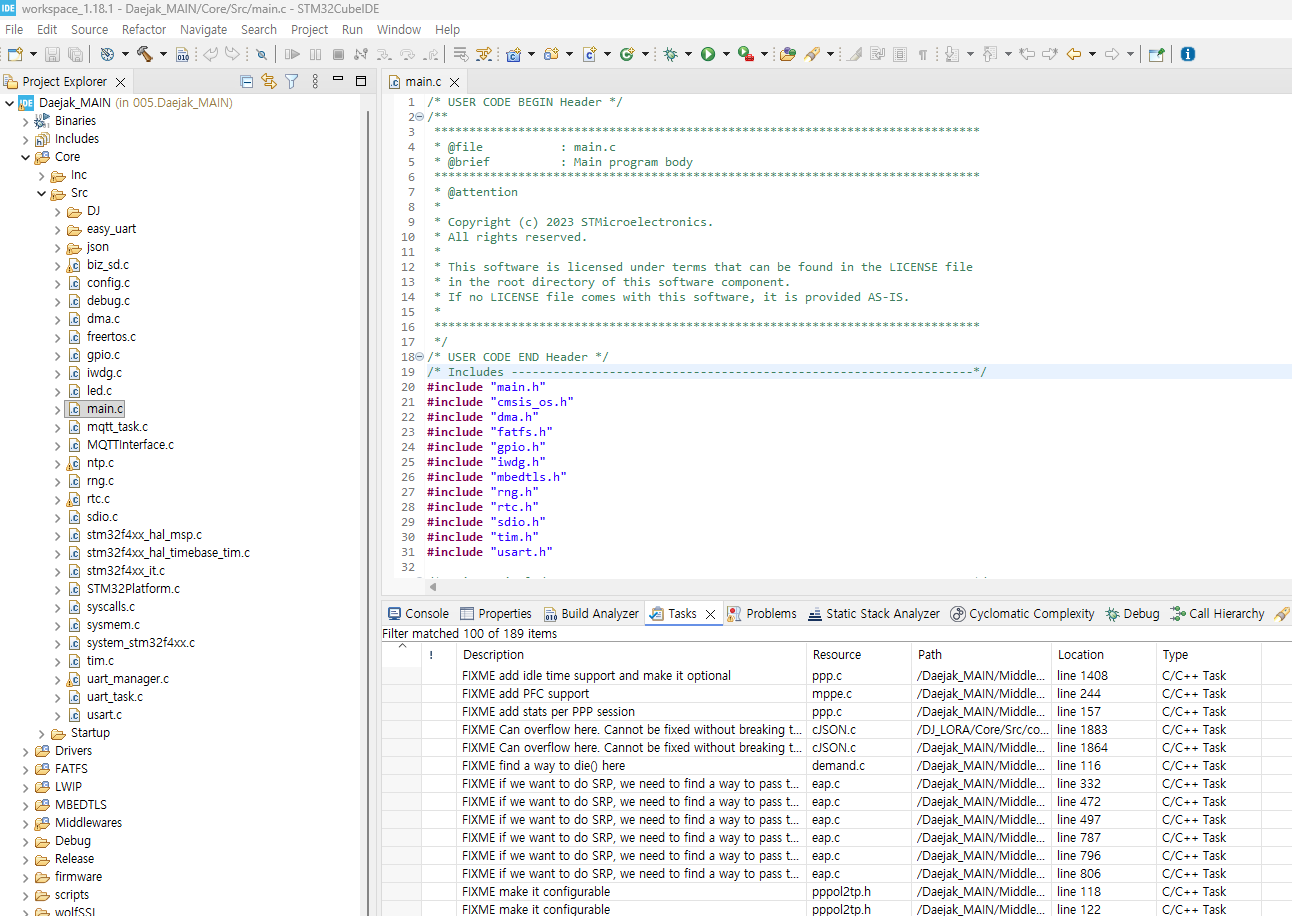Sort tasks by Resource column header
Image resolution: width=1292 pixels, height=916 pixels.
(859, 655)
